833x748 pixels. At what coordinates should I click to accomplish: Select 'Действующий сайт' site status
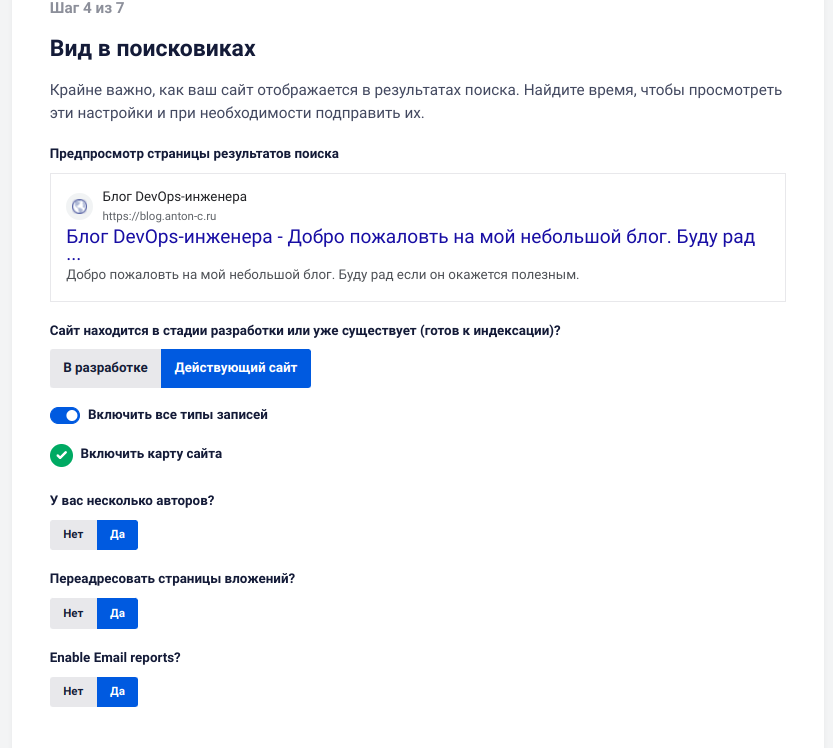click(x=236, y=368)
